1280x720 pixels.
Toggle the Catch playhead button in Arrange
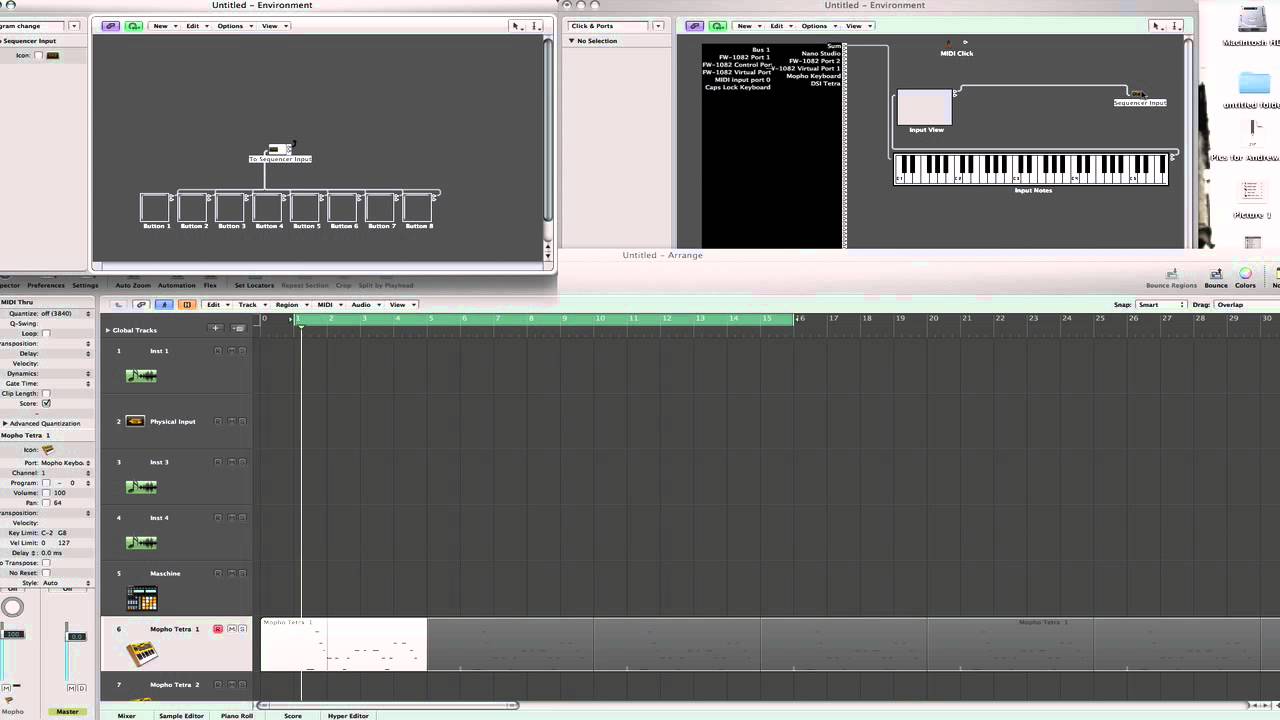[164, 305]
